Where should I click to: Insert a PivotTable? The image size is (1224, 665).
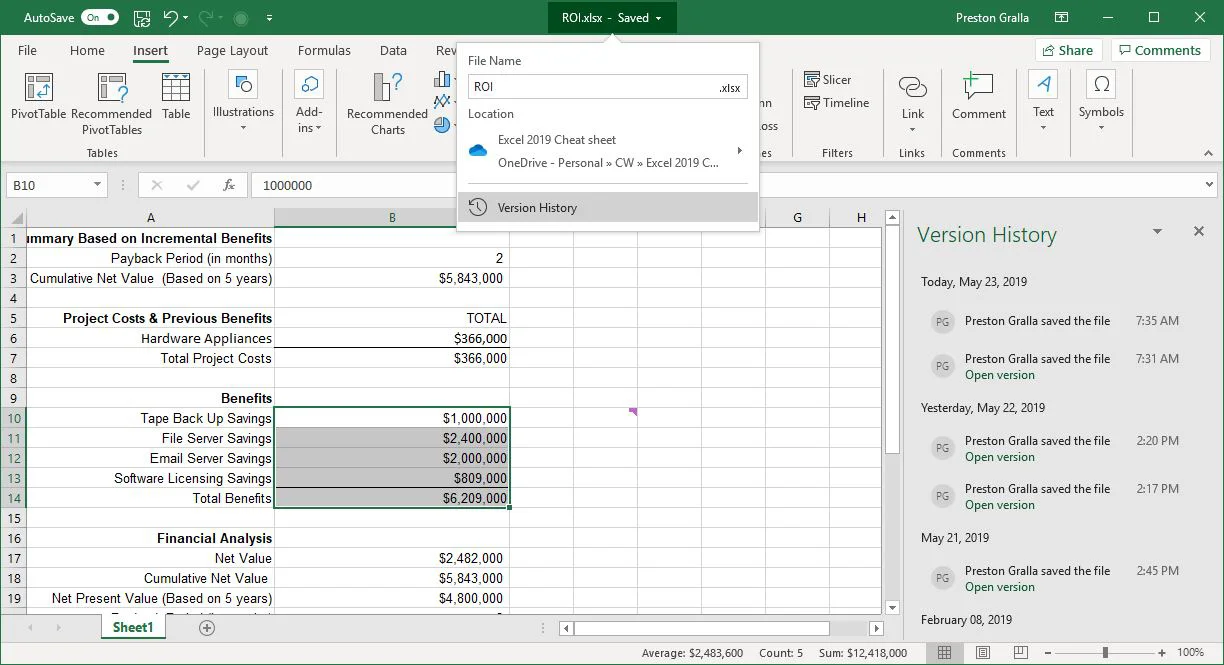[x=39, y=97]
